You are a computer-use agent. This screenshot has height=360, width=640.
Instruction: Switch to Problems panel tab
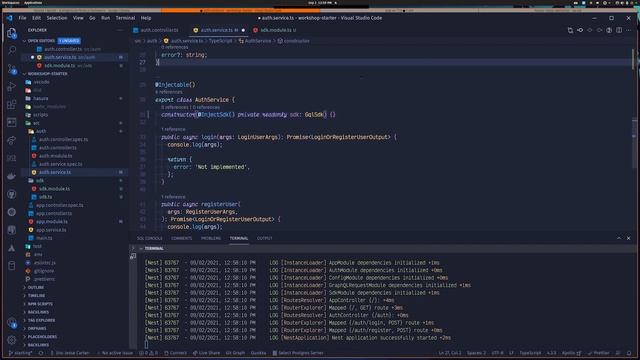click(211, 238)
